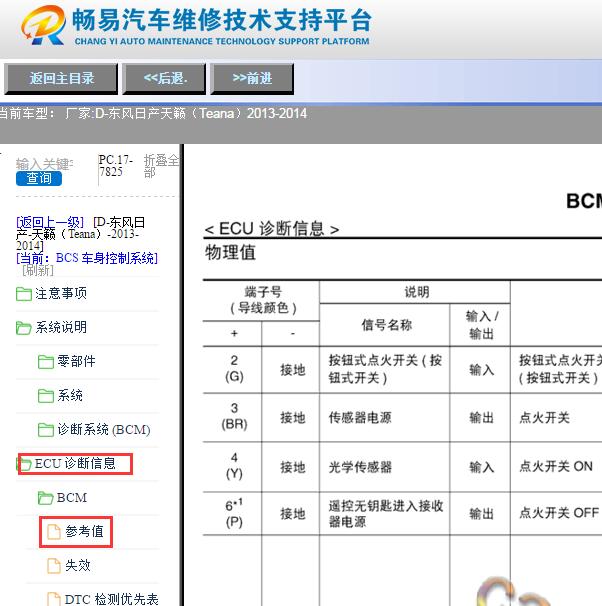Open the 系统 subfolder item
The image size is (602, 606).
pos(70,395)
